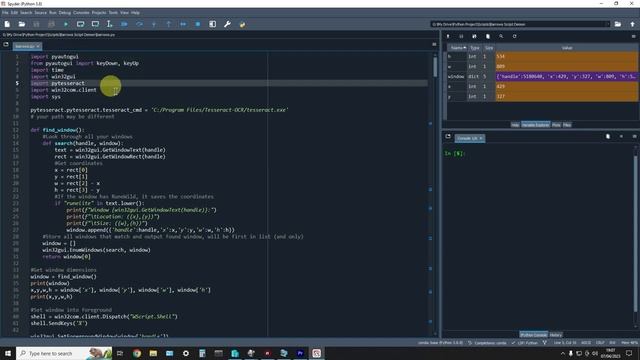
Task: Open Chrome from the taskbar
Action: pos(137,353)
